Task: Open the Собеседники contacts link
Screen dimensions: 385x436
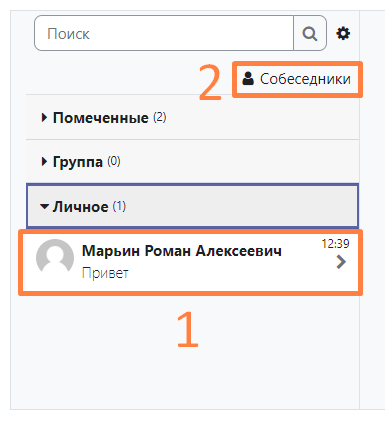Action: pos(297,79)
